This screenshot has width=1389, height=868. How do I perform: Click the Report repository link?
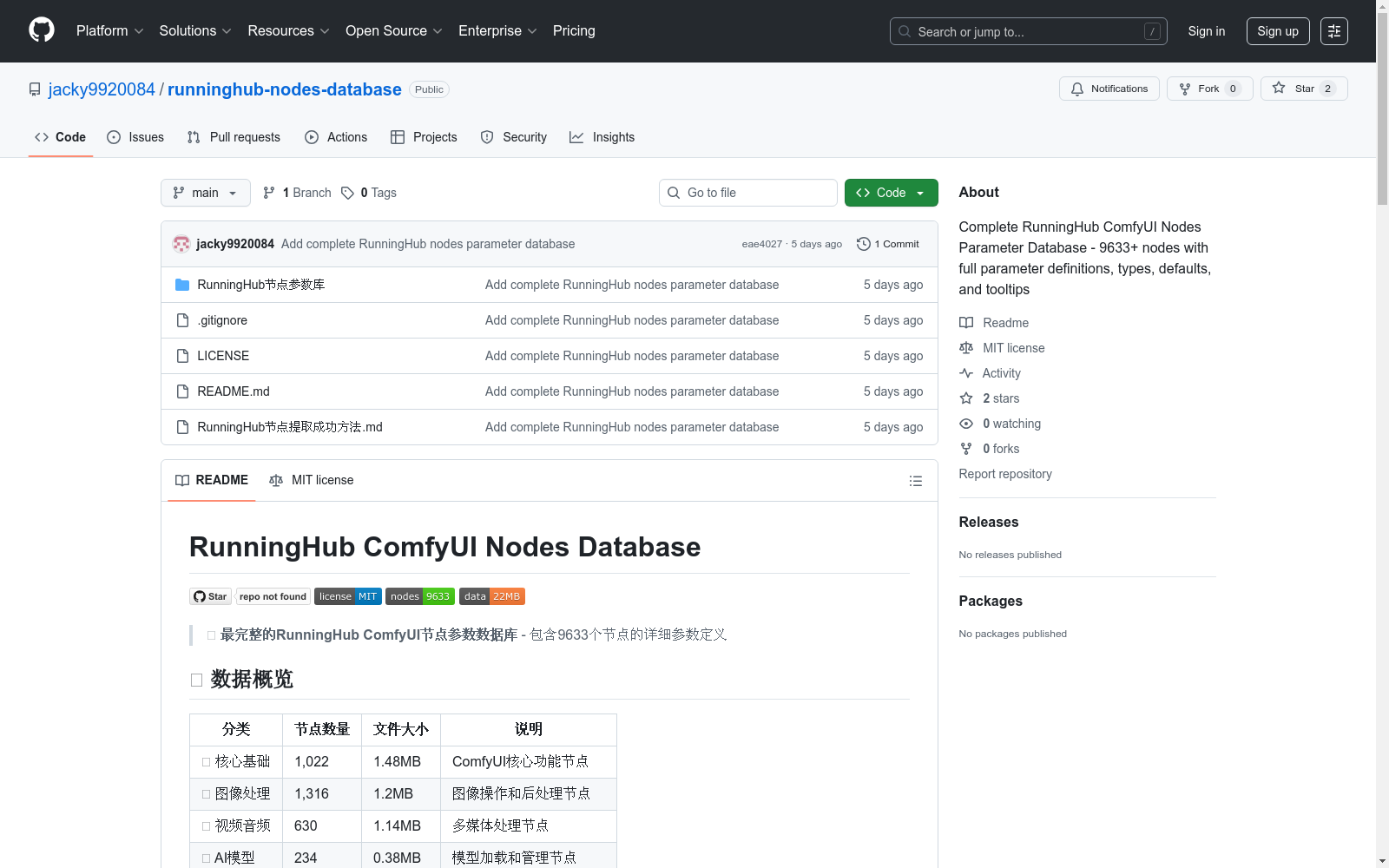pos(1005,474)
